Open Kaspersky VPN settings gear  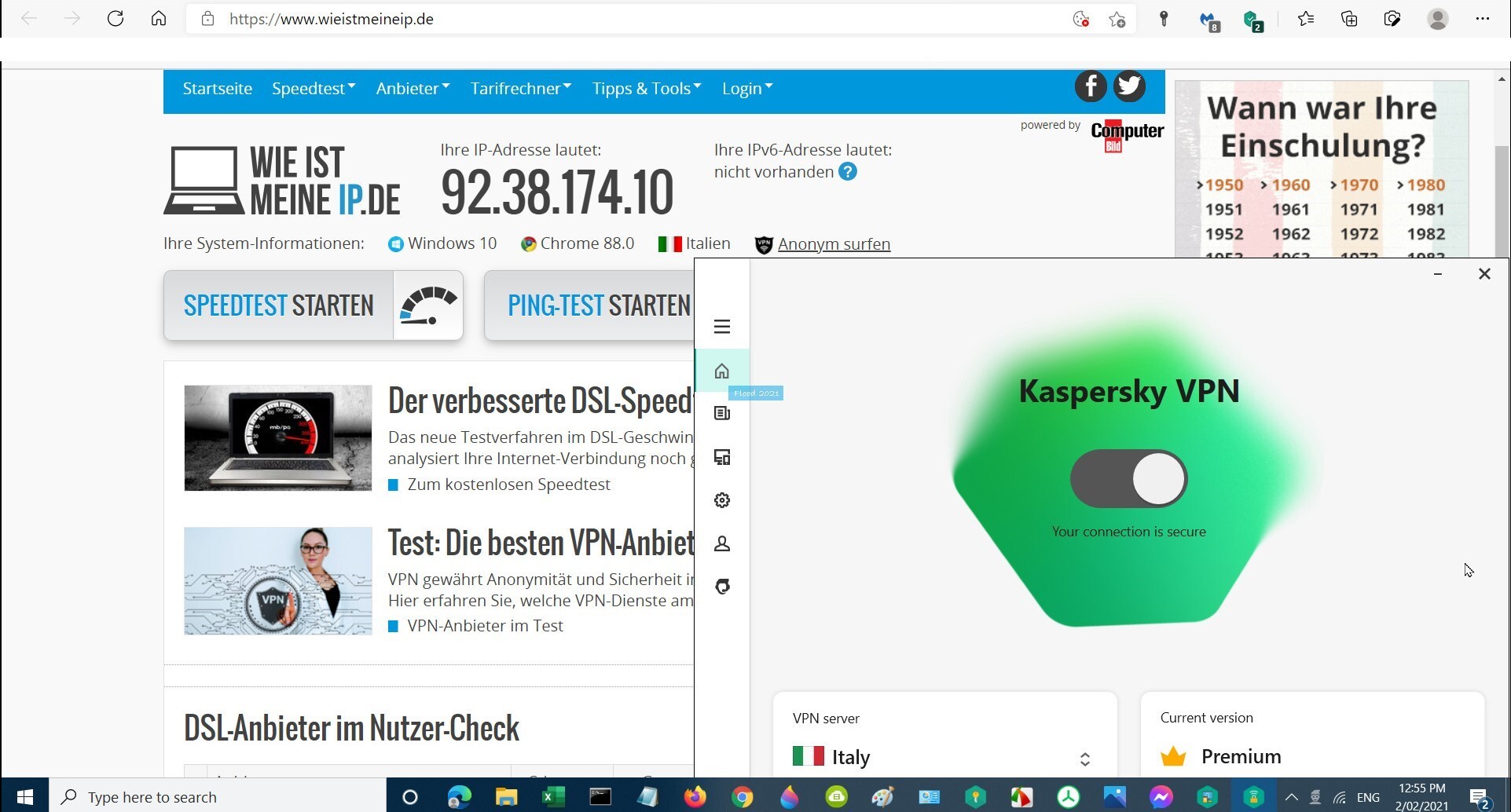(x=722, y=500)
